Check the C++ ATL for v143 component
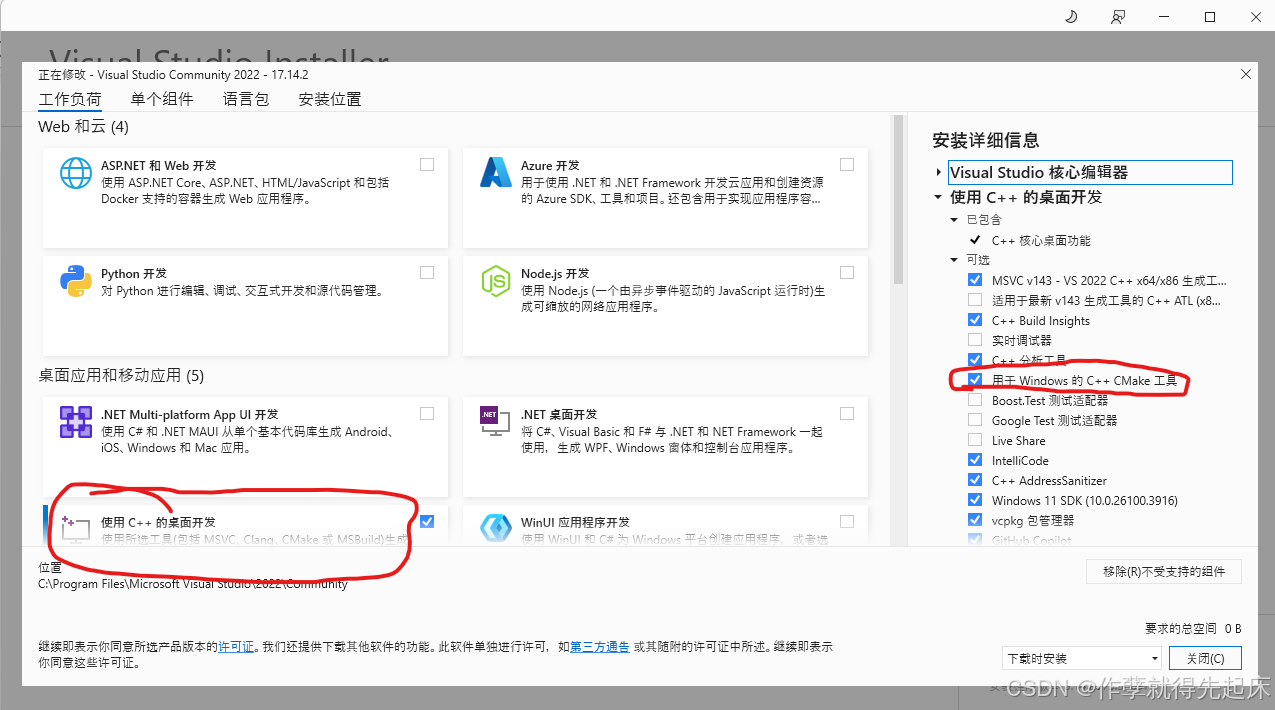This screenshot has width=1275, height=710. (x=975, y=300)
